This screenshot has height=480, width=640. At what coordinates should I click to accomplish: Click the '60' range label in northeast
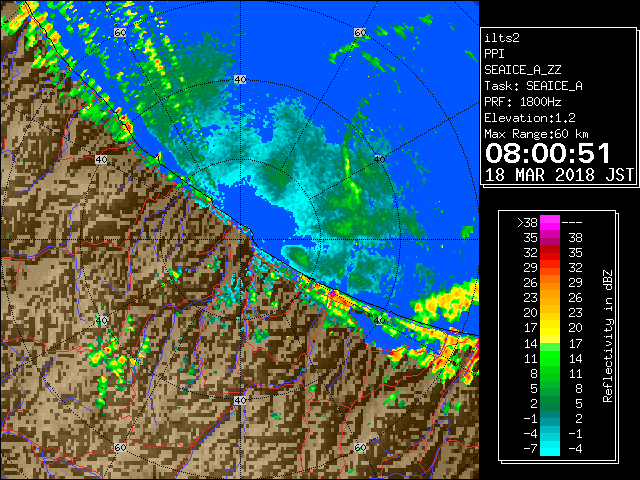(360, 32)
